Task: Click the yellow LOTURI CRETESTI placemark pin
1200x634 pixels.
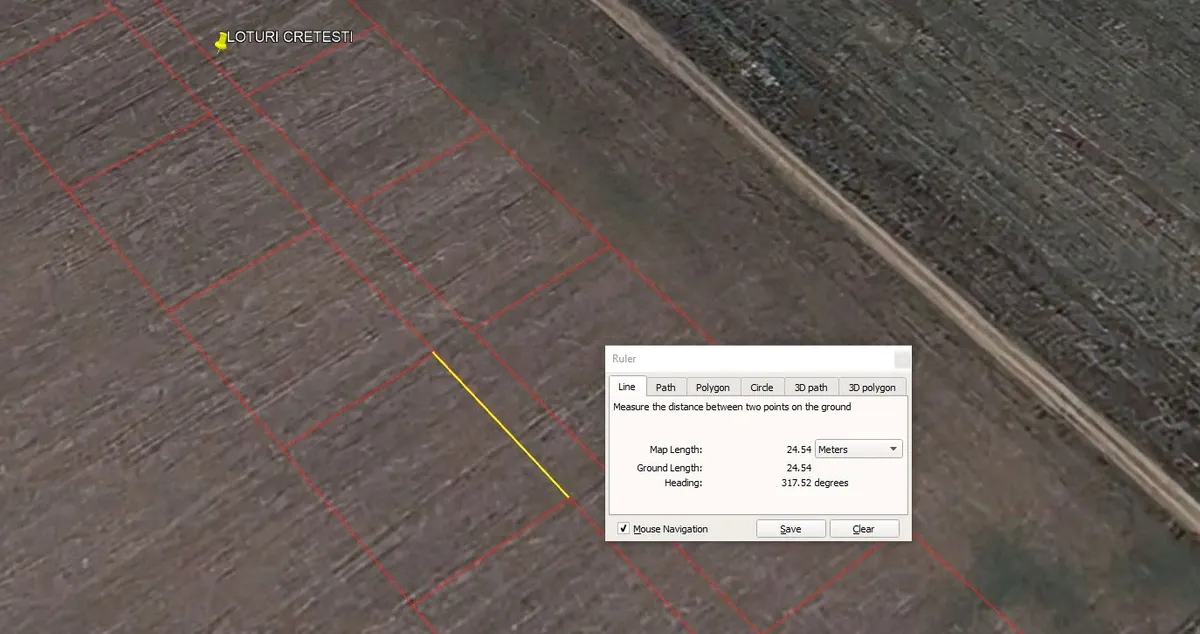Action: pos(221,40)
